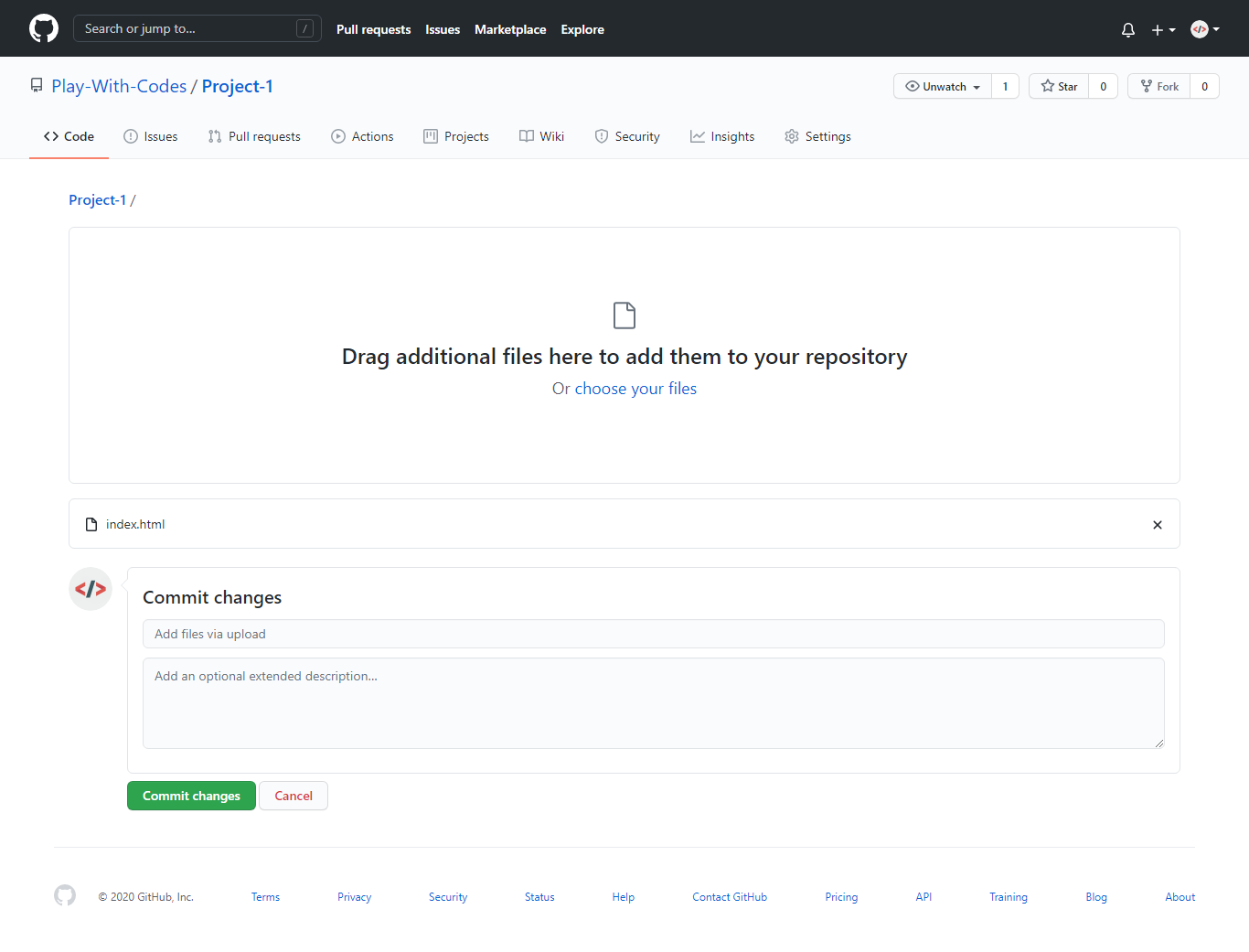This screenshot has width=1249, height=952.
Task: Expand the Unwatch dropdown
Action: pos(943,86)
